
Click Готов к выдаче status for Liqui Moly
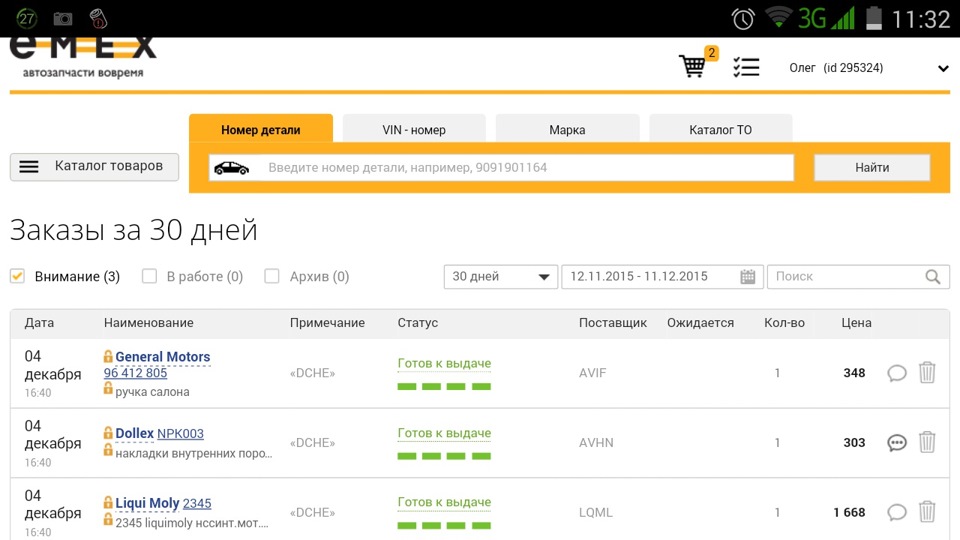444,502
